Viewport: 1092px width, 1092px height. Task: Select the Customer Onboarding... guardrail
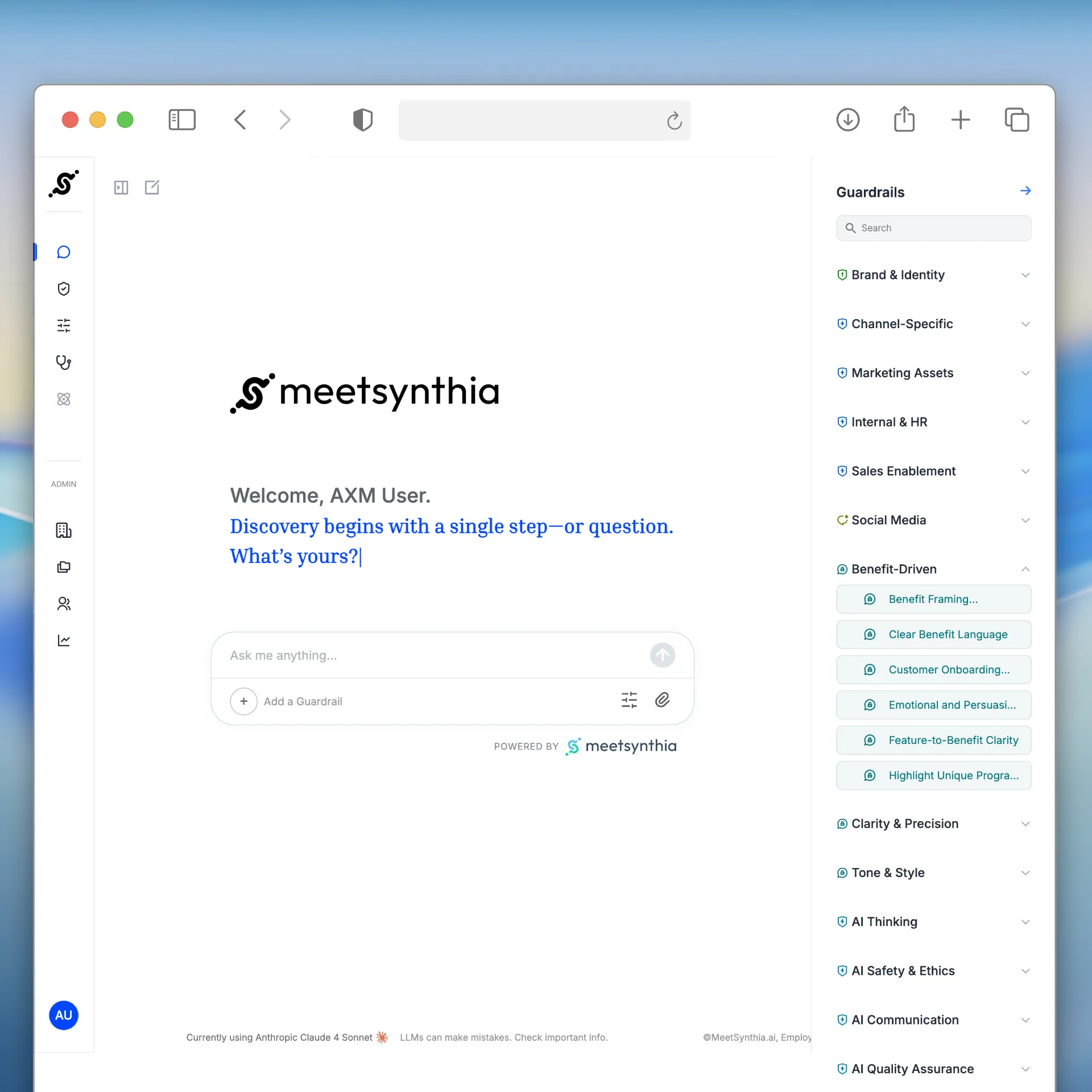934,669
